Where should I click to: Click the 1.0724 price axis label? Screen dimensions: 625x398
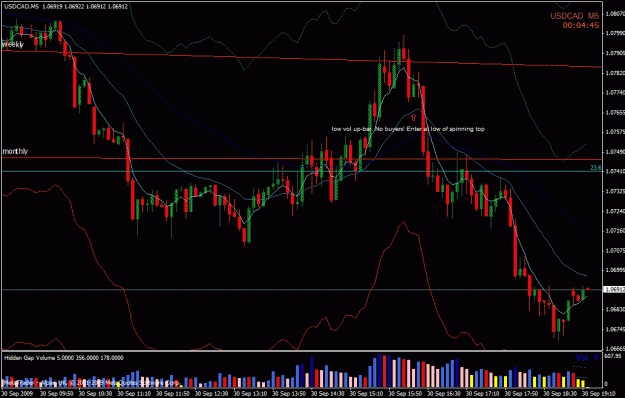click(615, 211)
